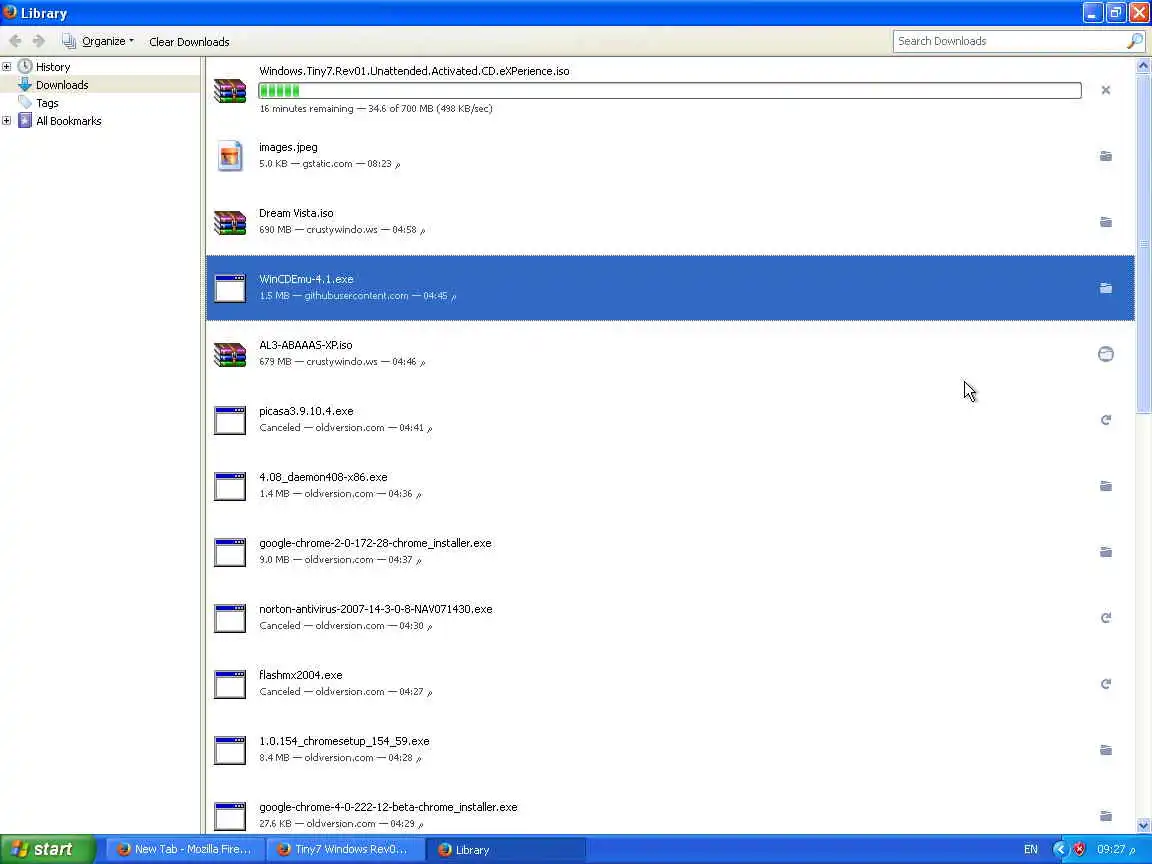Click the search magnifier icon
Image resolution: width=1152 pixels, height=864 pixels.
1134,41
